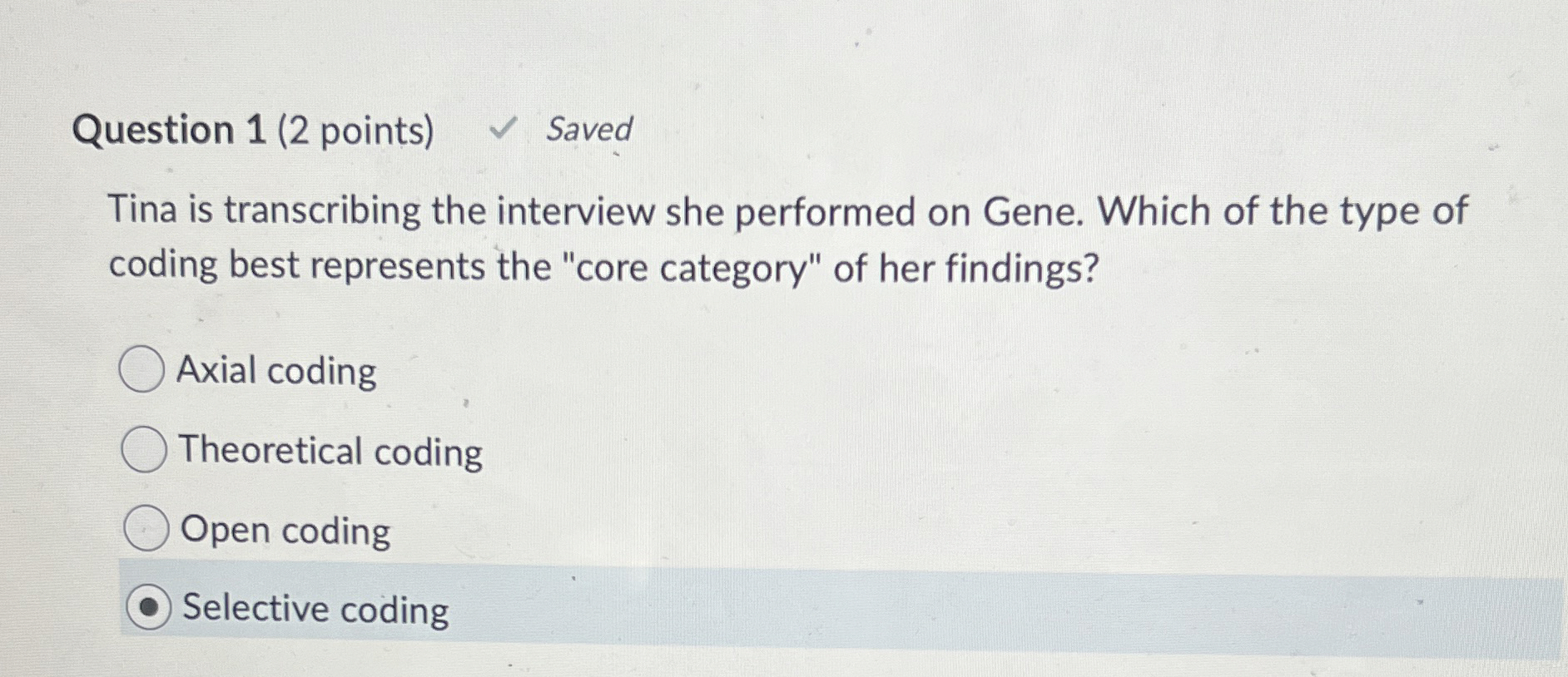Click the Axial coding answer label

point(276,372)
